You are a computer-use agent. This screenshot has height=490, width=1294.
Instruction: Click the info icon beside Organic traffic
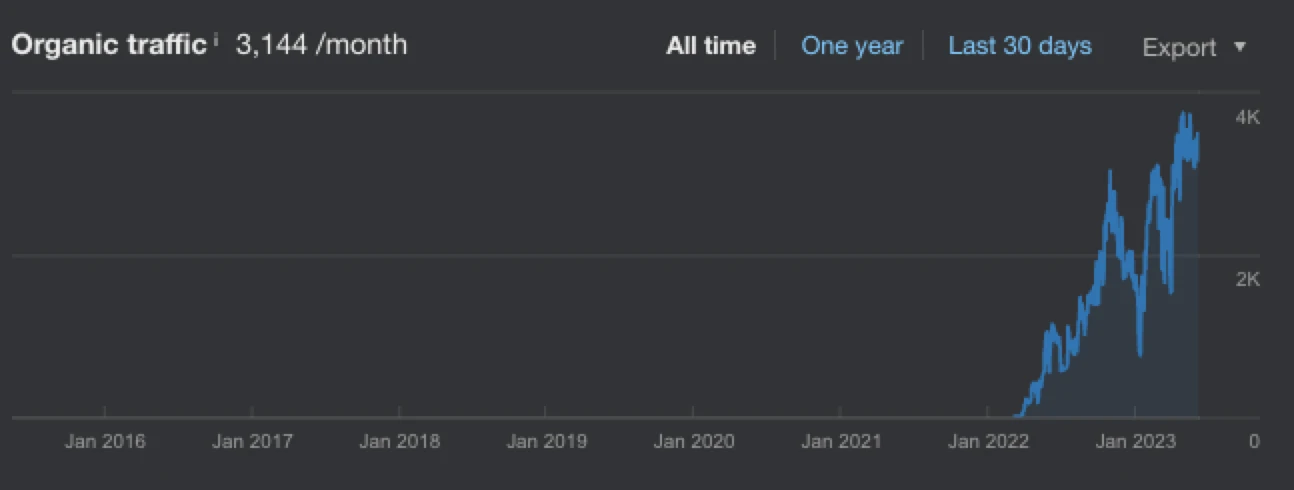pyautogui.click(x=215, y=40)
